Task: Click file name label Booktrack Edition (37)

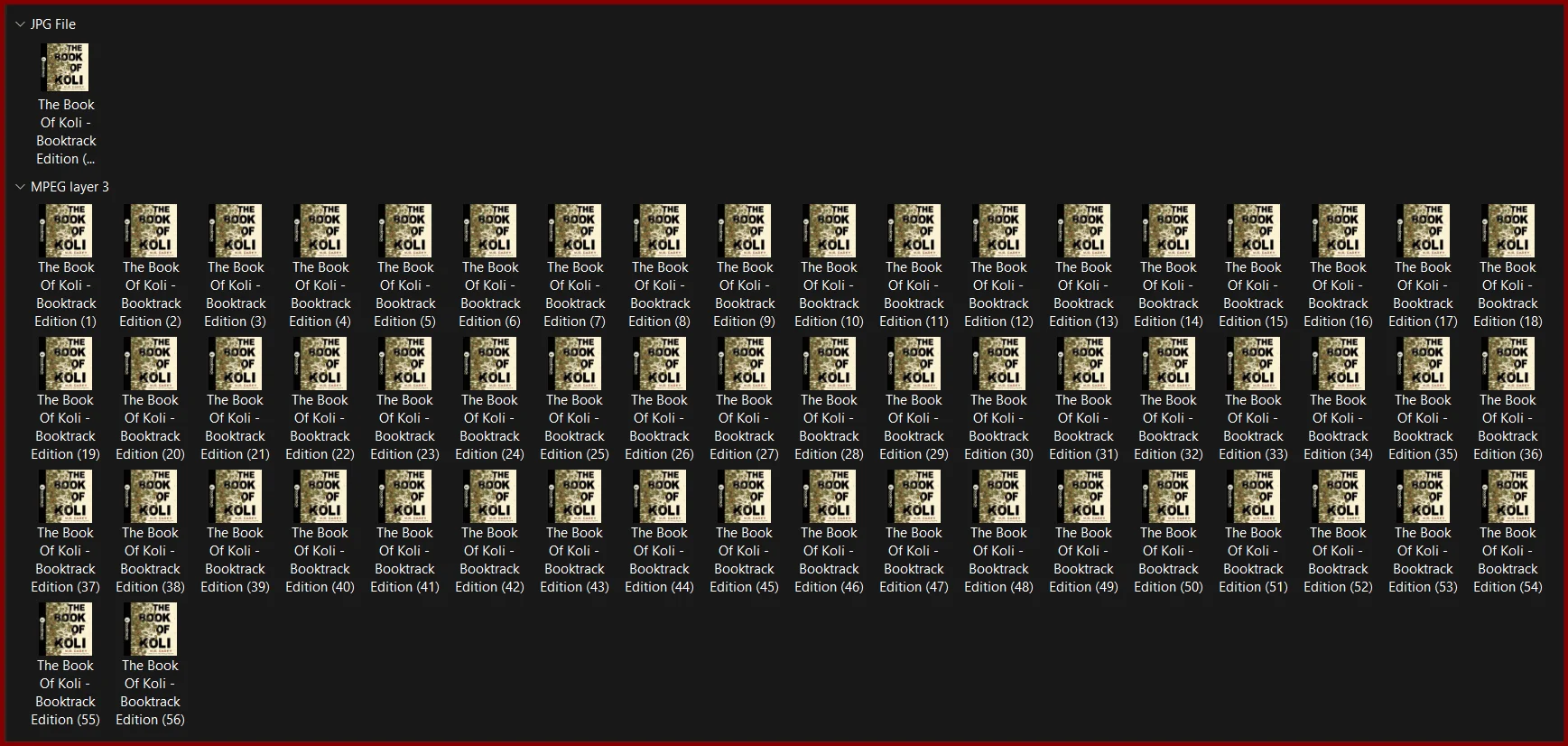Action: pos(66,560)
